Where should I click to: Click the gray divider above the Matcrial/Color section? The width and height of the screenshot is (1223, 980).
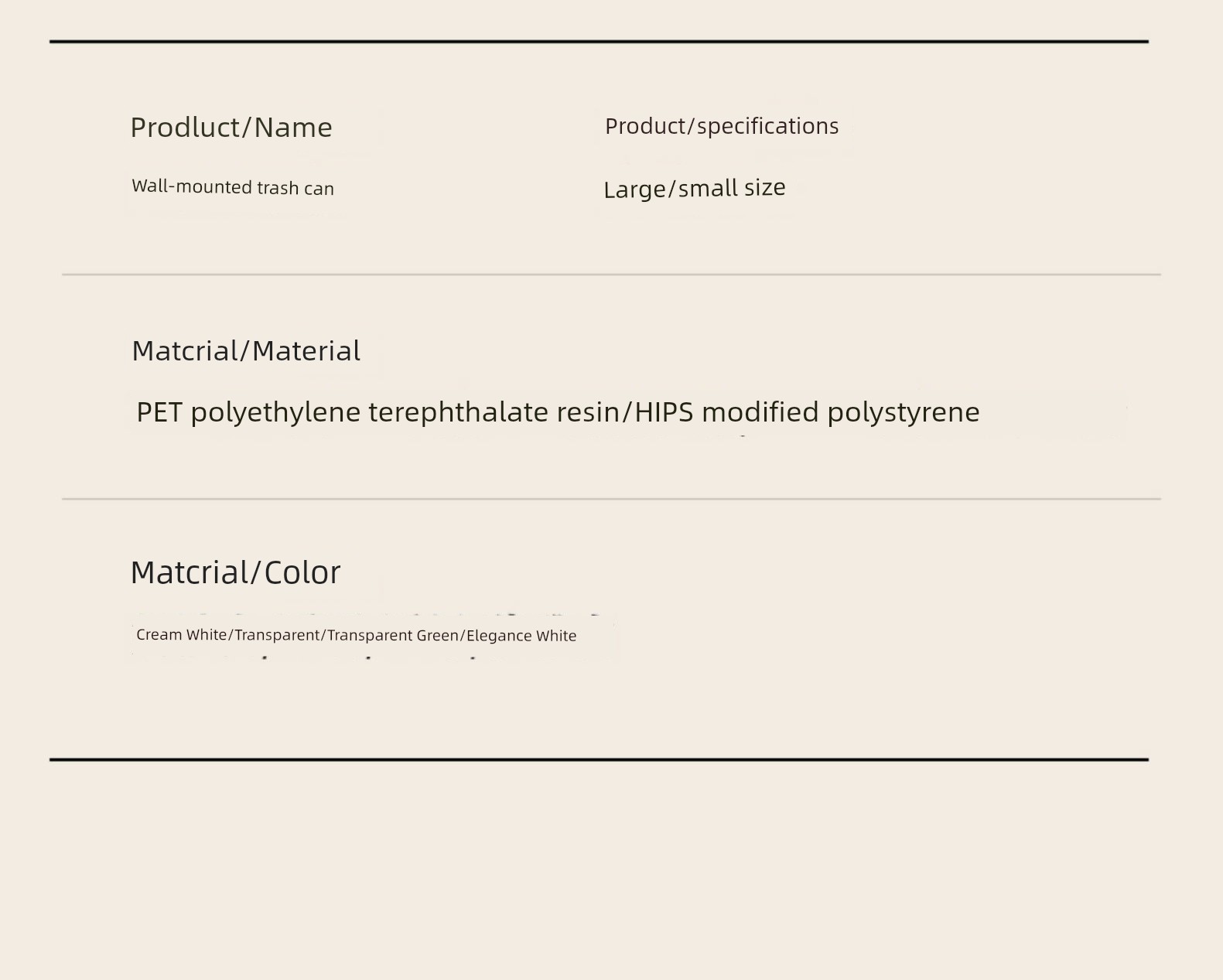611,499
